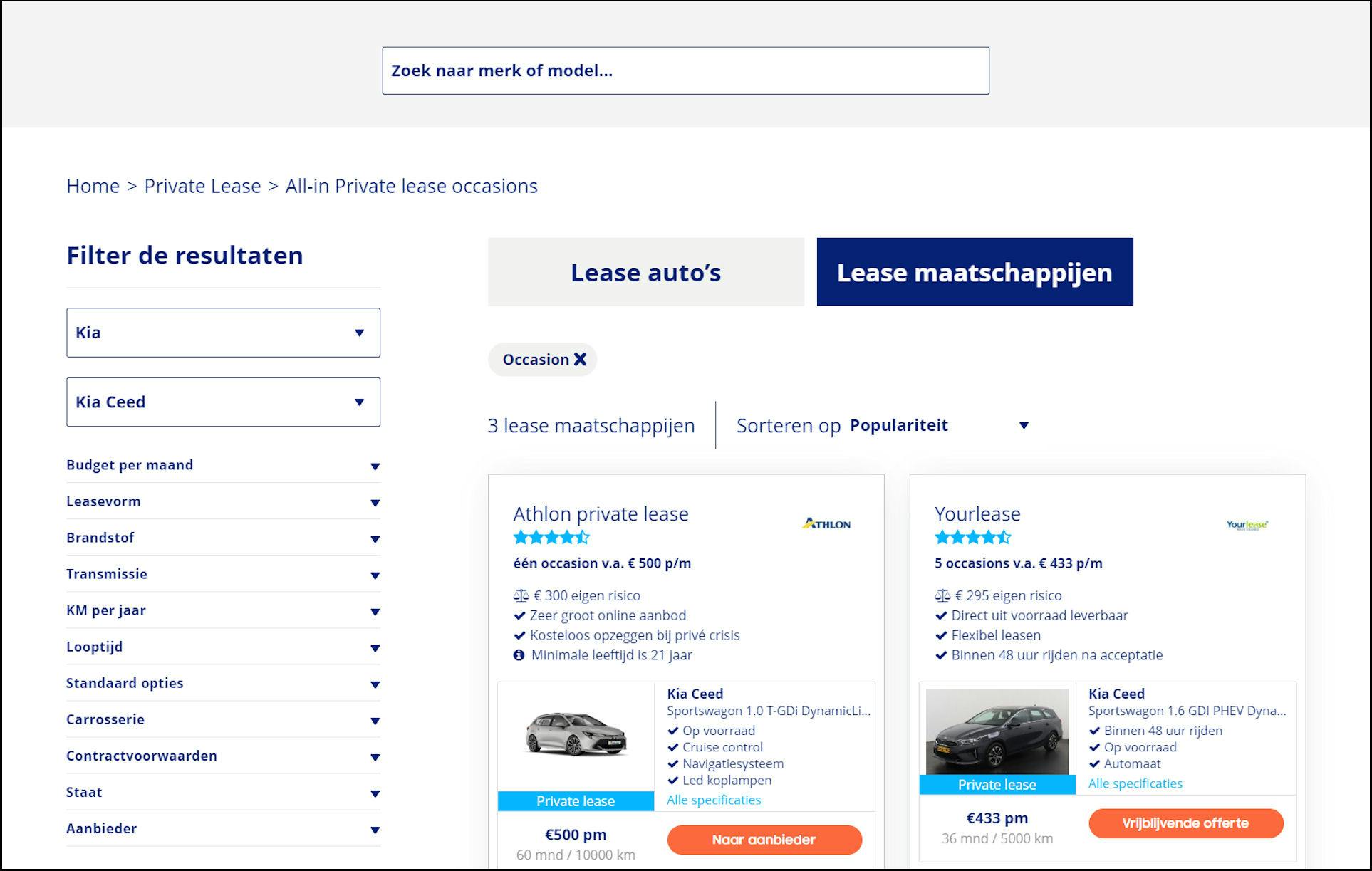Click the Vrijblijvende offerte button

click(x=1185, y=823)
